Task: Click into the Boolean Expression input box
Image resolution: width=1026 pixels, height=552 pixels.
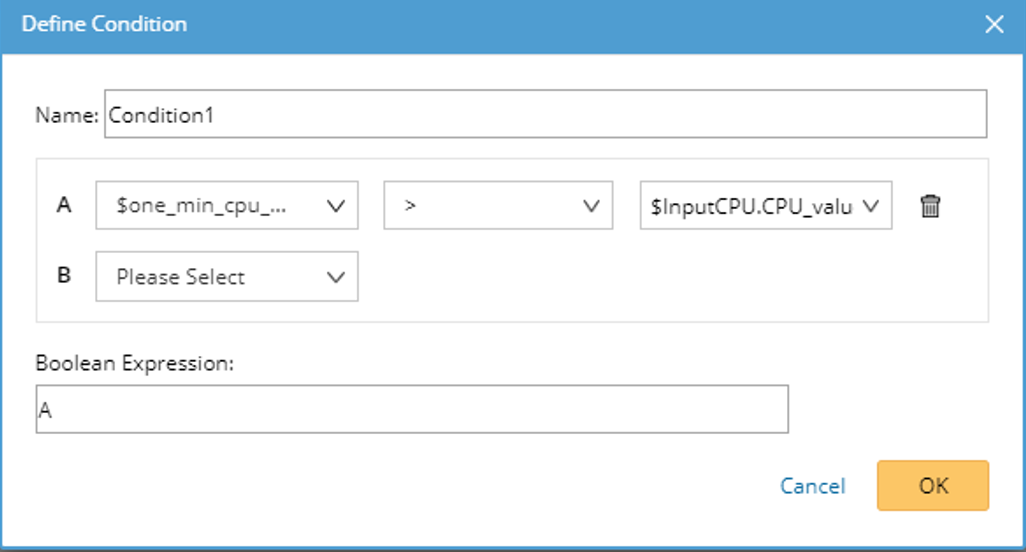Action: (x=412, y=410)
